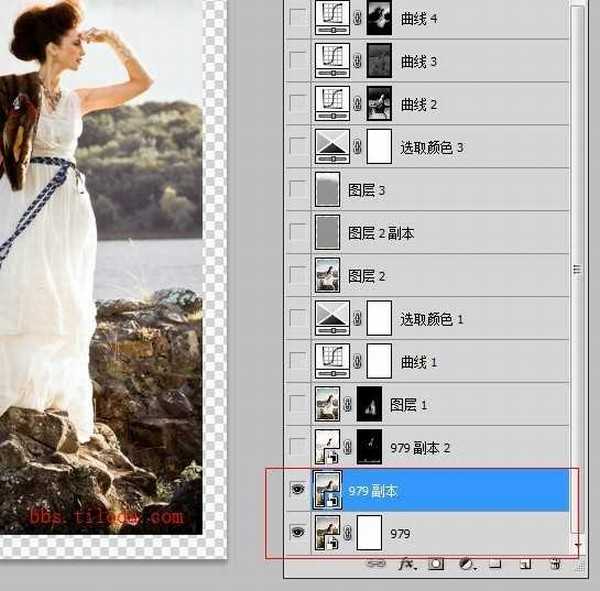
Task: Select the 图层 1 black mask thumbnail
Action: coord(370,404)
